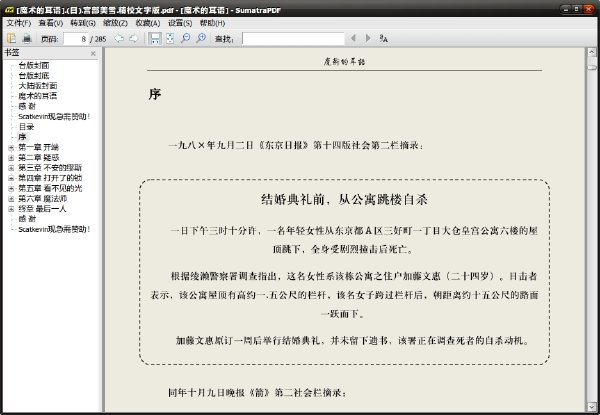Select 台版封底 bookmark
The height and width of the screenshot is (415, 600).
34,76
